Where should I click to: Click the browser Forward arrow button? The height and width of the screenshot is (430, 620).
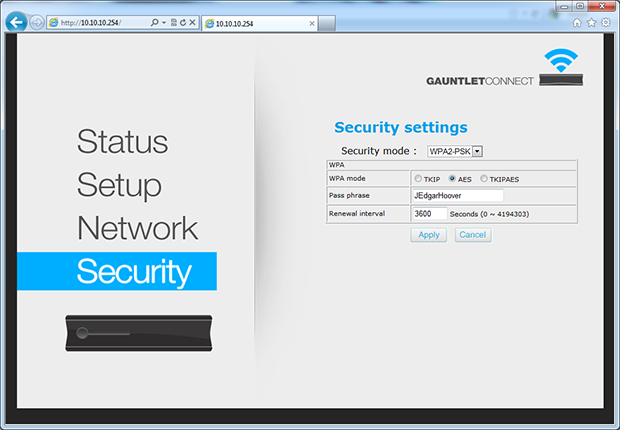tap(37, 22)
